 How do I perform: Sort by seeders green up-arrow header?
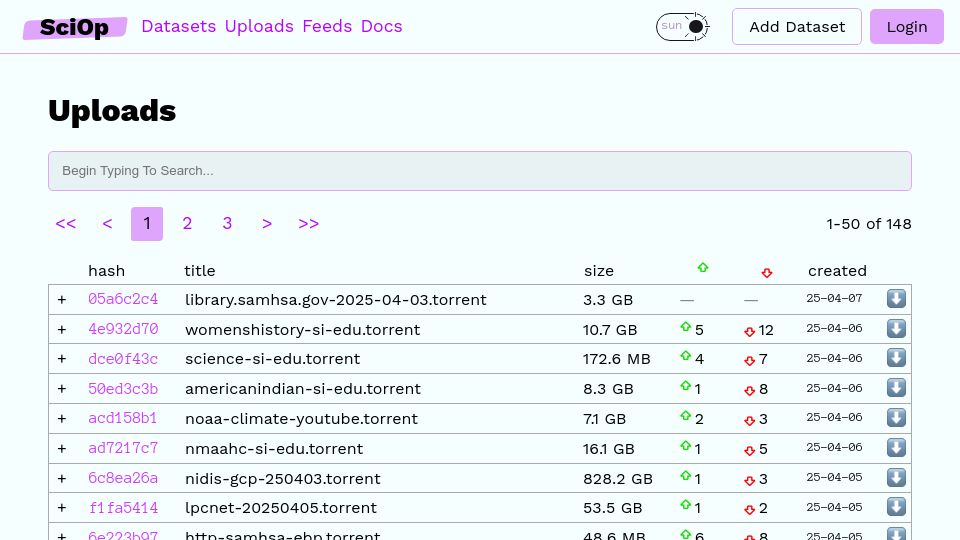(x=703, y=268)
